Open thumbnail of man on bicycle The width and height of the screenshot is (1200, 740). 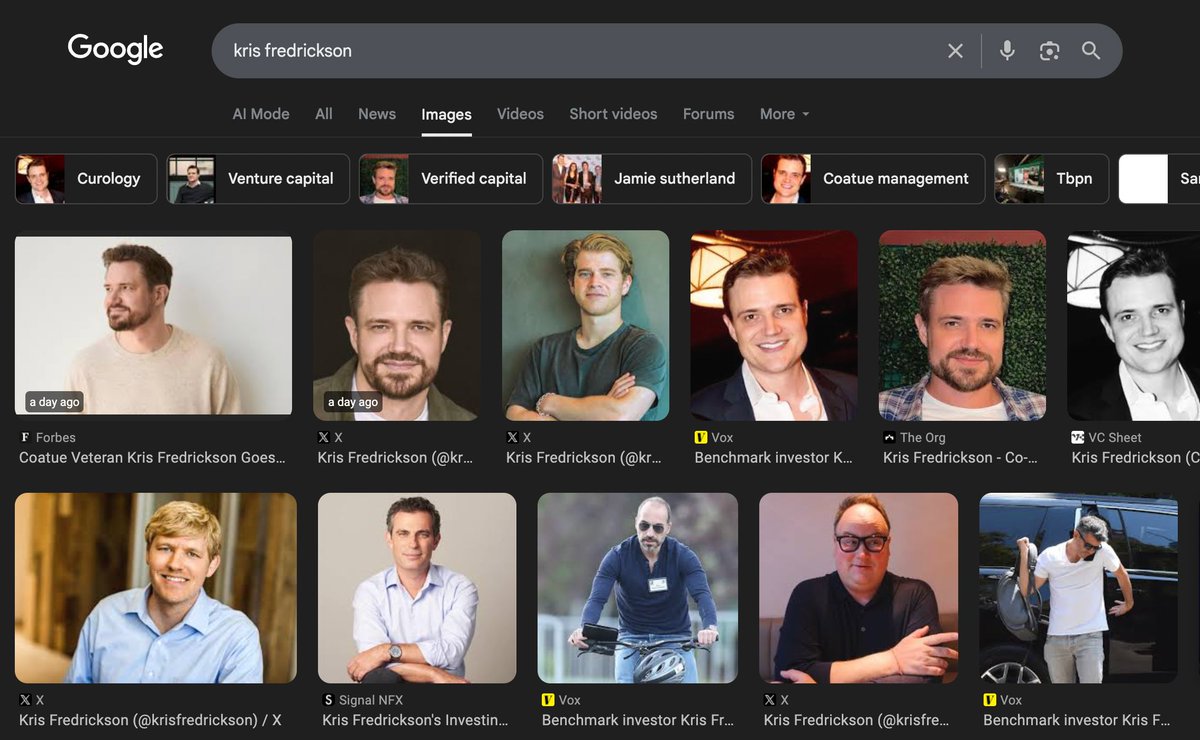click(638, 588)
